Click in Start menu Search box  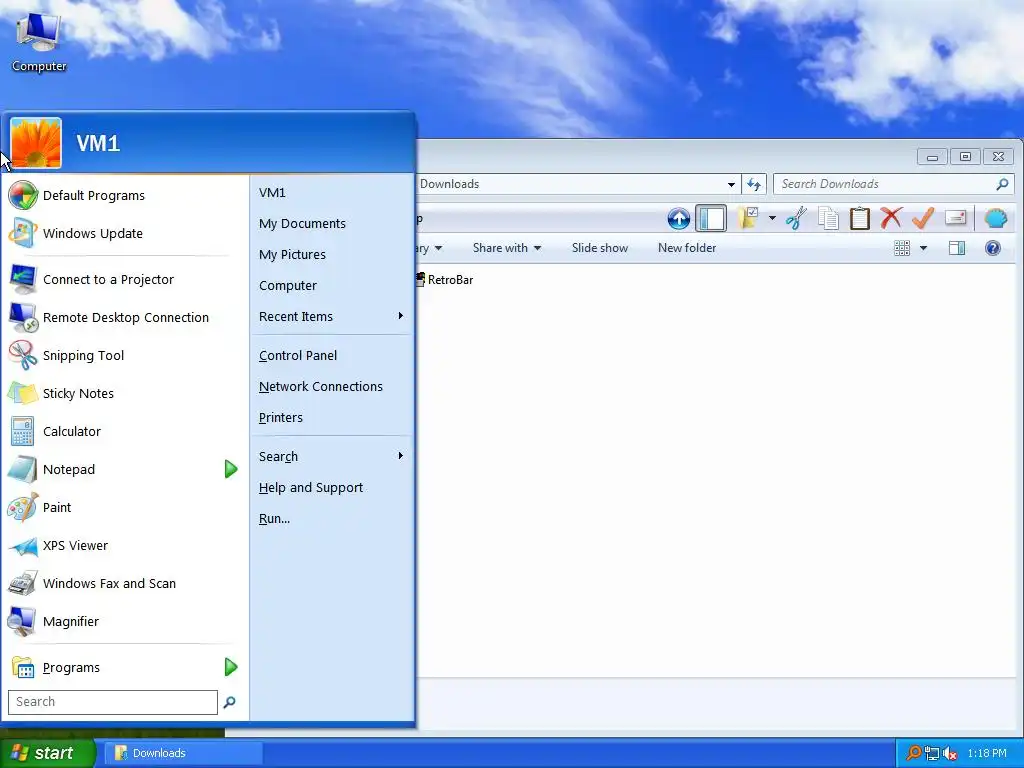pyautogui.click(x=112, y=702)
